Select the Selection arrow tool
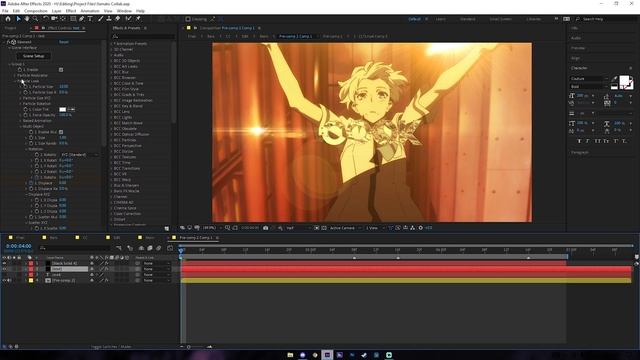Image resolution: width=640 pixels, height=360 pixels. 18,19
